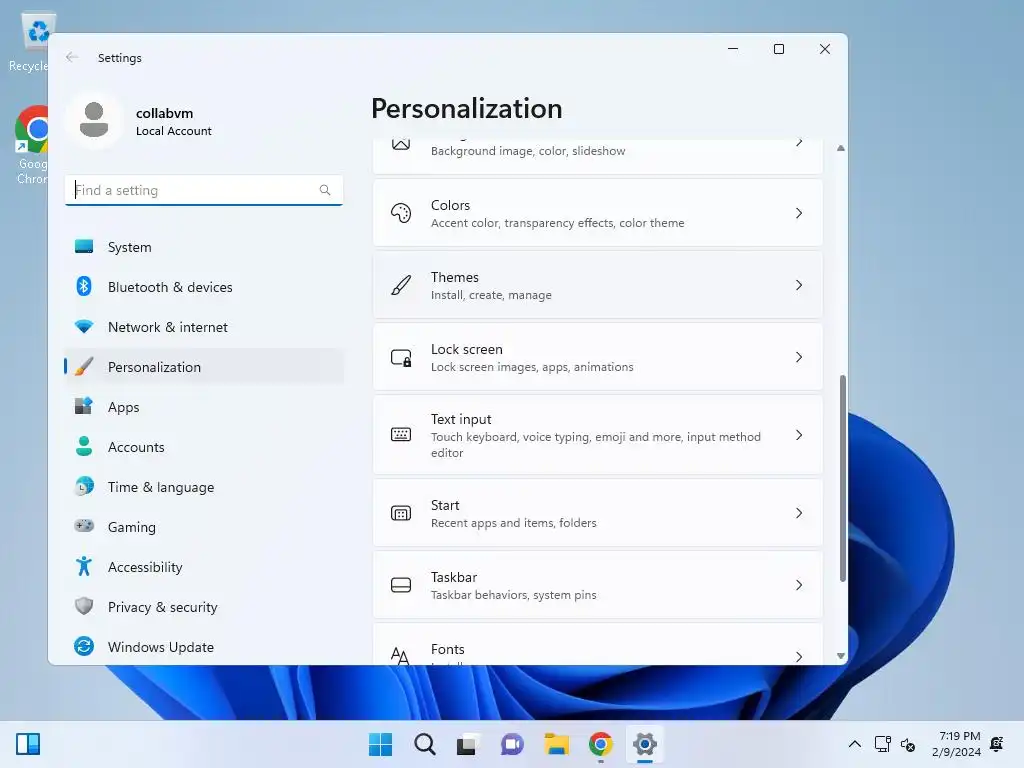The width and height of the screenshot is (1024, 768).
Task: Click the Bluetooth icon in sidebar
Action: click(84, 287)
